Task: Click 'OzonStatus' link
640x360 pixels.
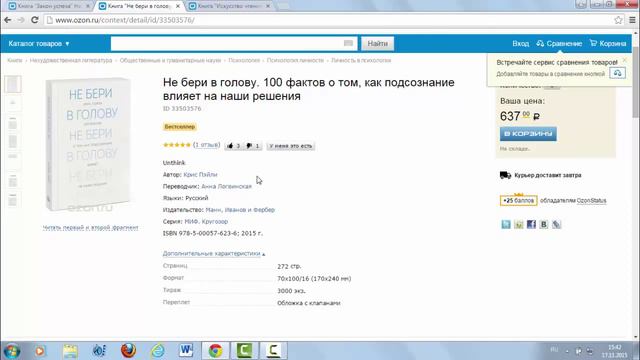Action: pos(591,201)
